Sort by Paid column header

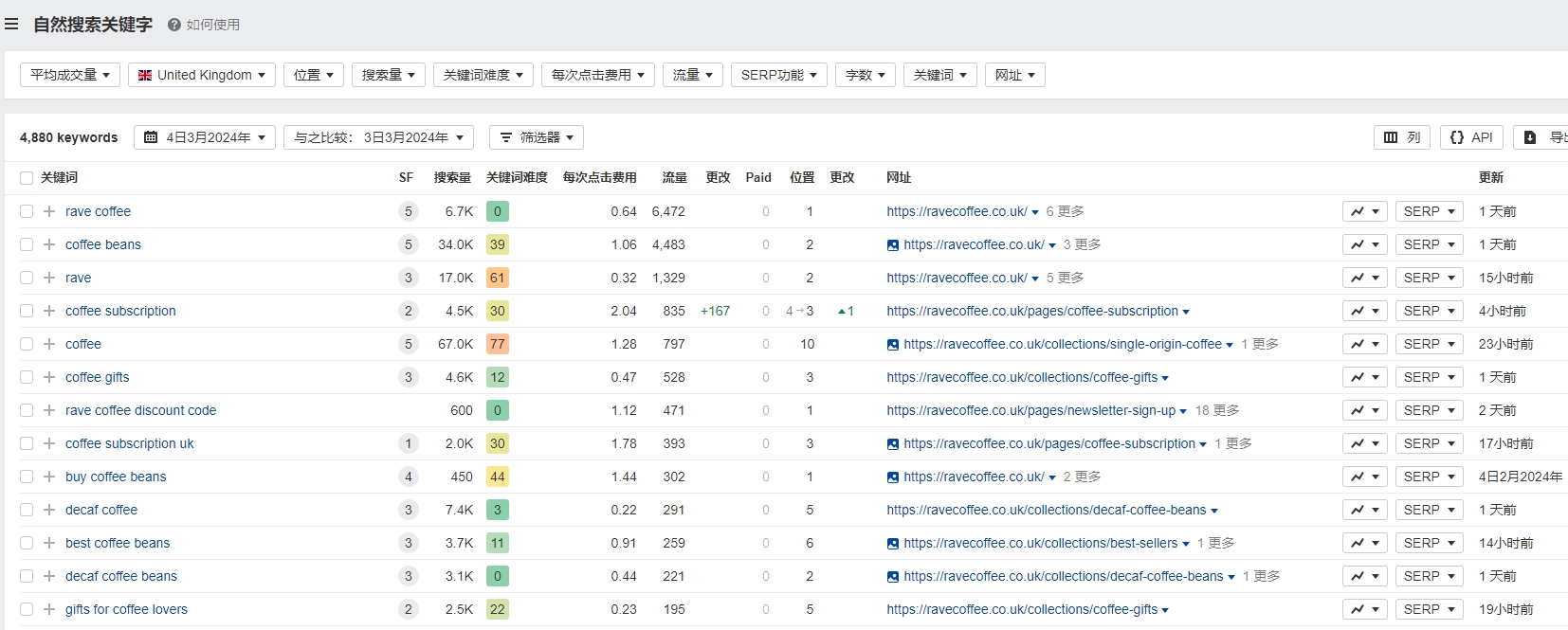(x=758, y=177)
